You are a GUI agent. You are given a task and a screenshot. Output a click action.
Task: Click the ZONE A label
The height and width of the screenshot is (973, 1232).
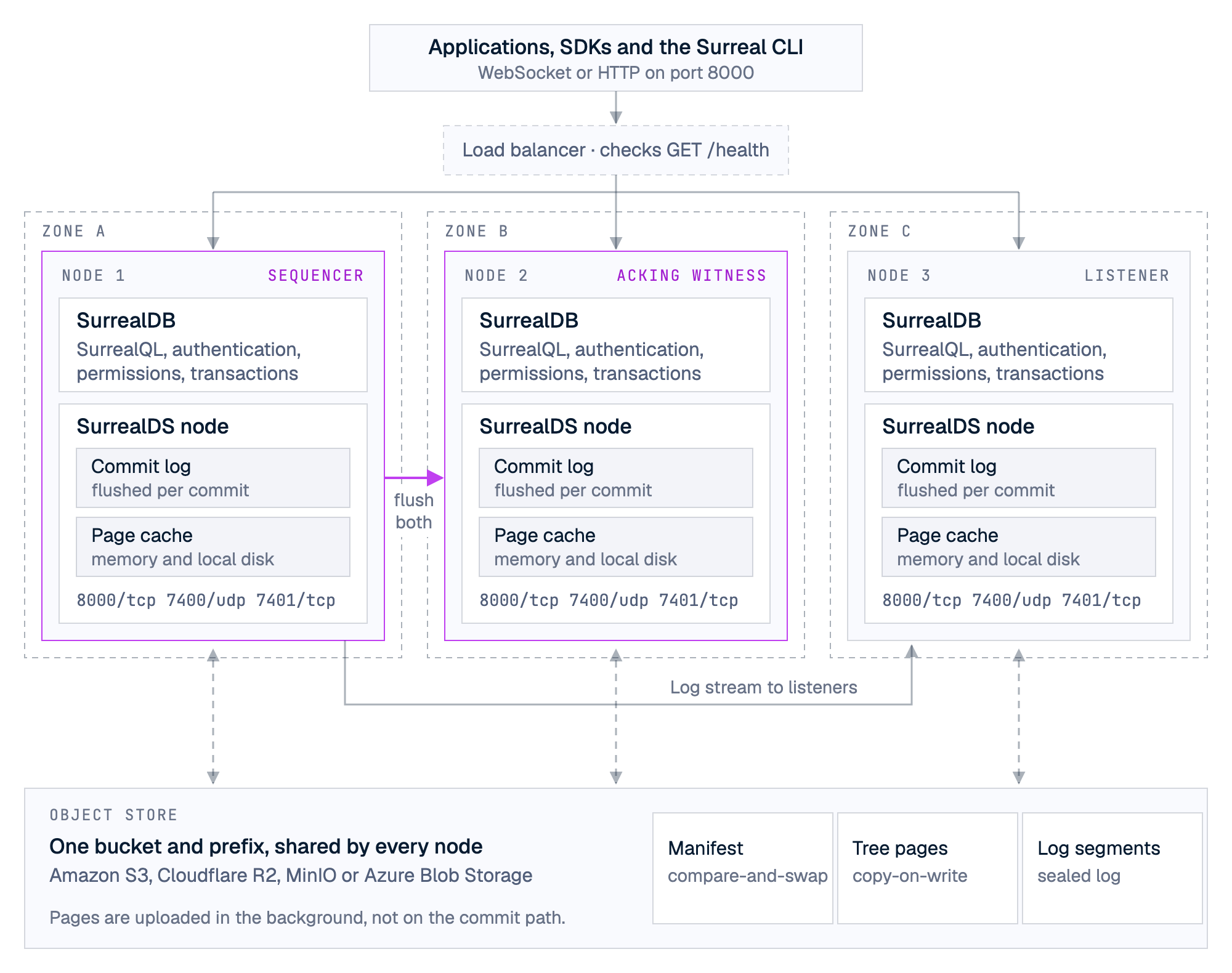pyautogui.click(x=74, y=232)
